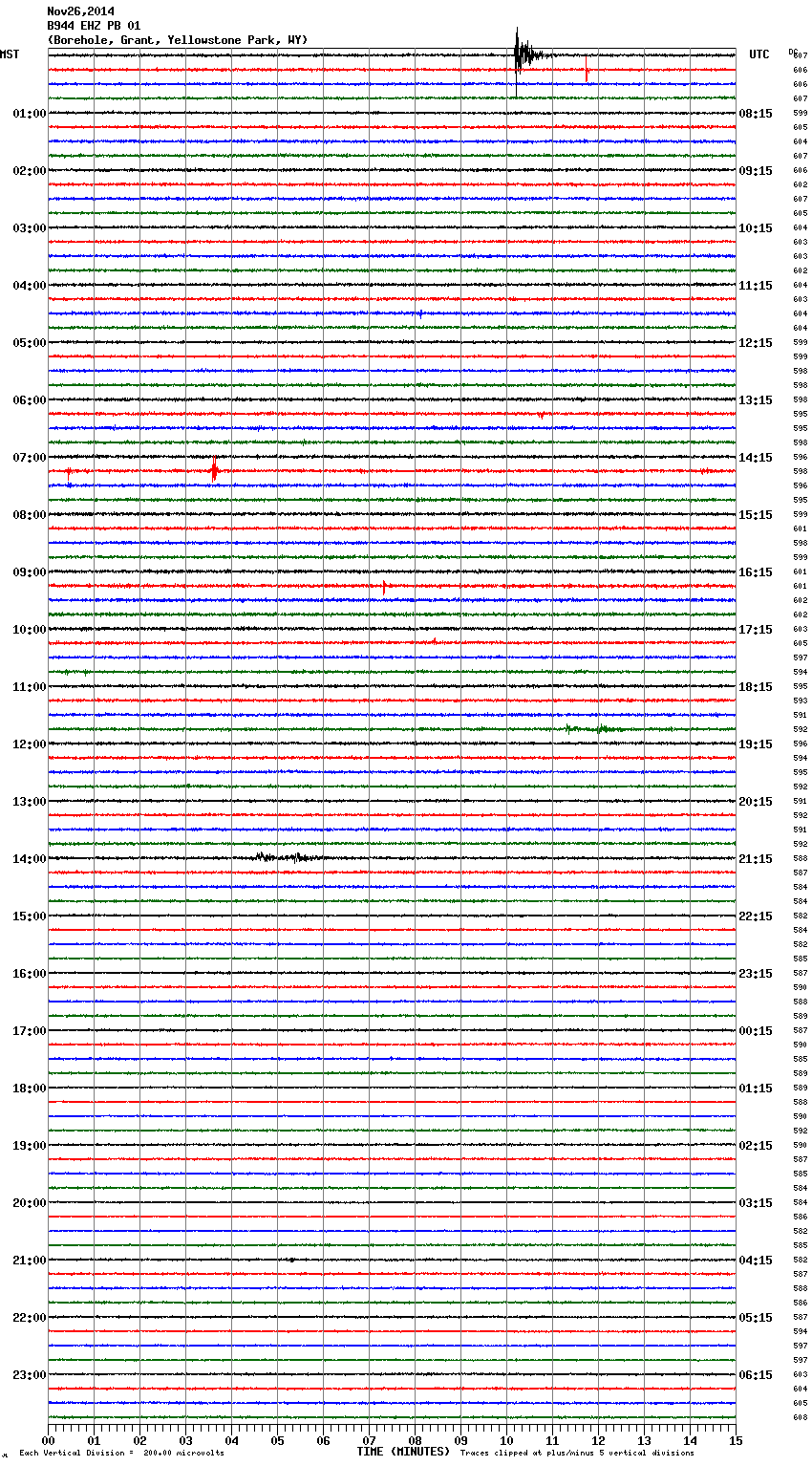Click the 05:15 UTC time label
Viewport: 812px width, 1466px height.
pyautogui.click(x=756, y=1318)
